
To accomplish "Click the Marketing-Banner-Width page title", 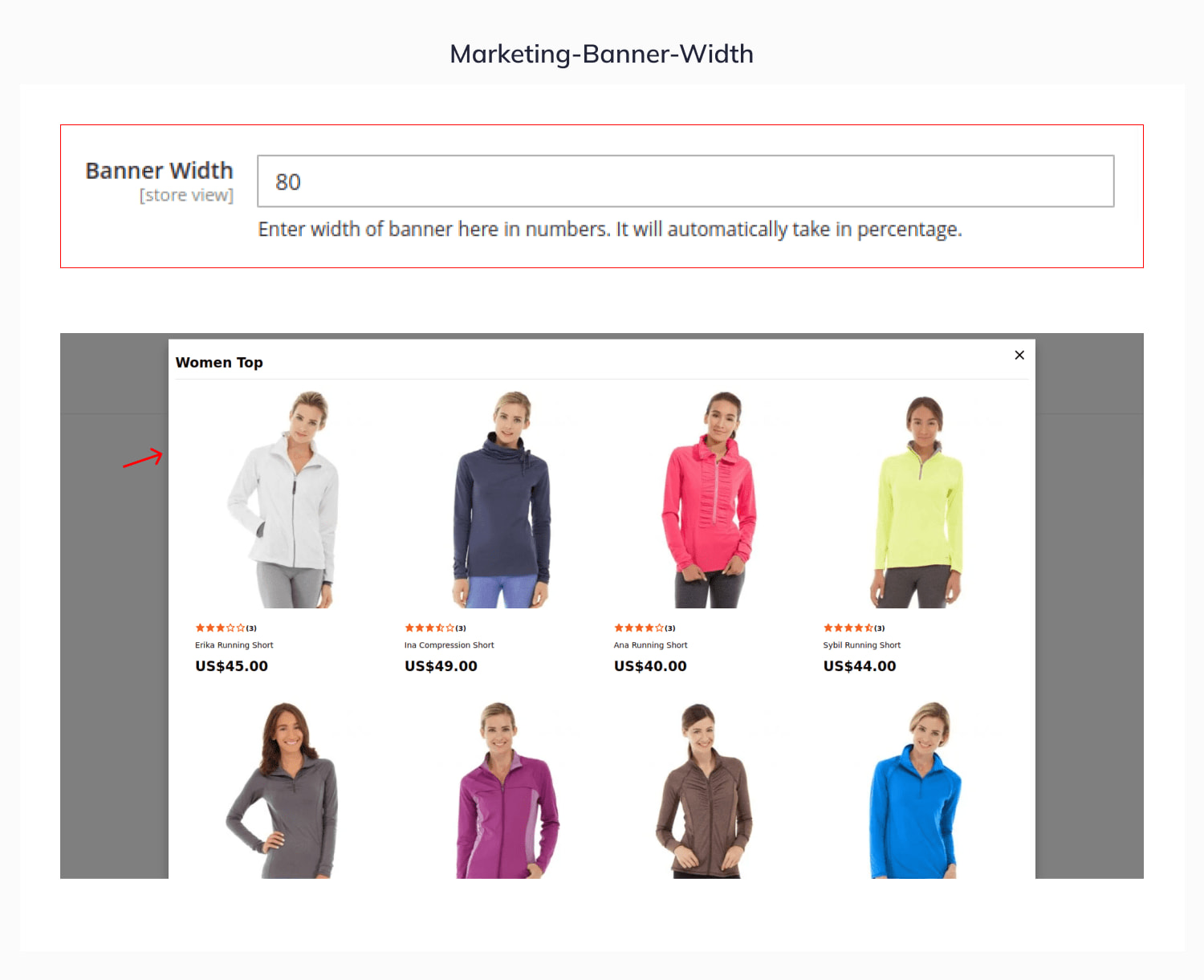I will pos(602,54).
